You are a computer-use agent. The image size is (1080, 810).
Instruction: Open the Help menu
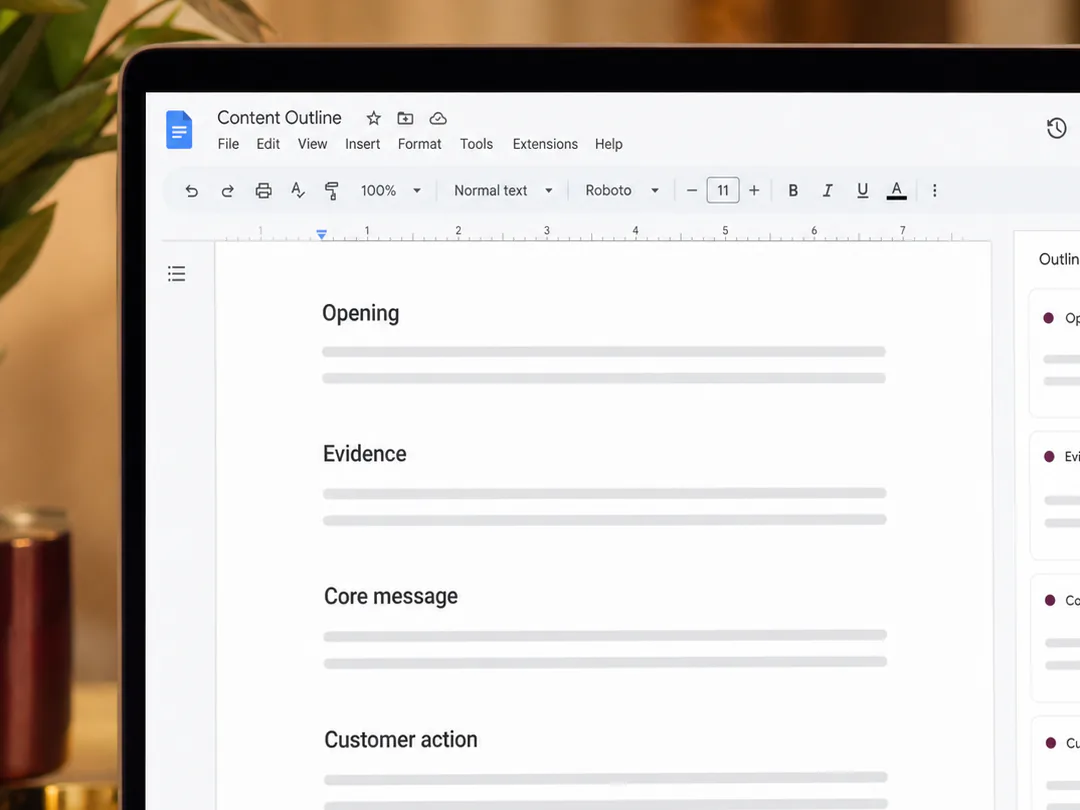click(609, 144)
